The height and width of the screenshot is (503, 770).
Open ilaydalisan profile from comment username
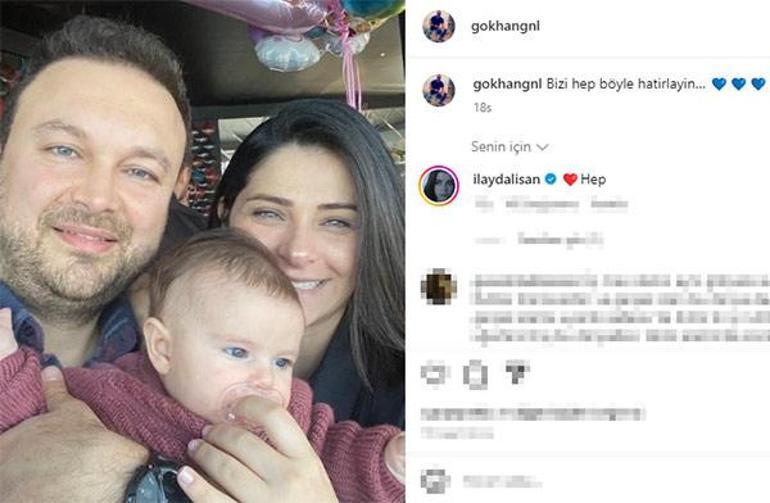pos(506,179)
